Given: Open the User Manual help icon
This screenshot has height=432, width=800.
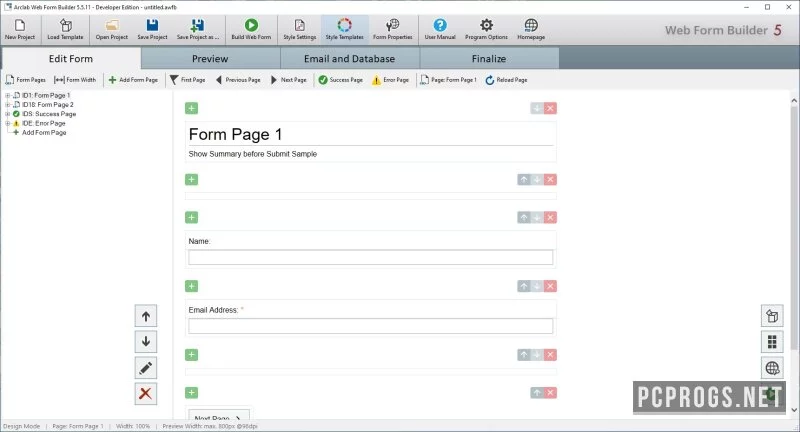Looking at the screenshot, I should tap(440, 29).
